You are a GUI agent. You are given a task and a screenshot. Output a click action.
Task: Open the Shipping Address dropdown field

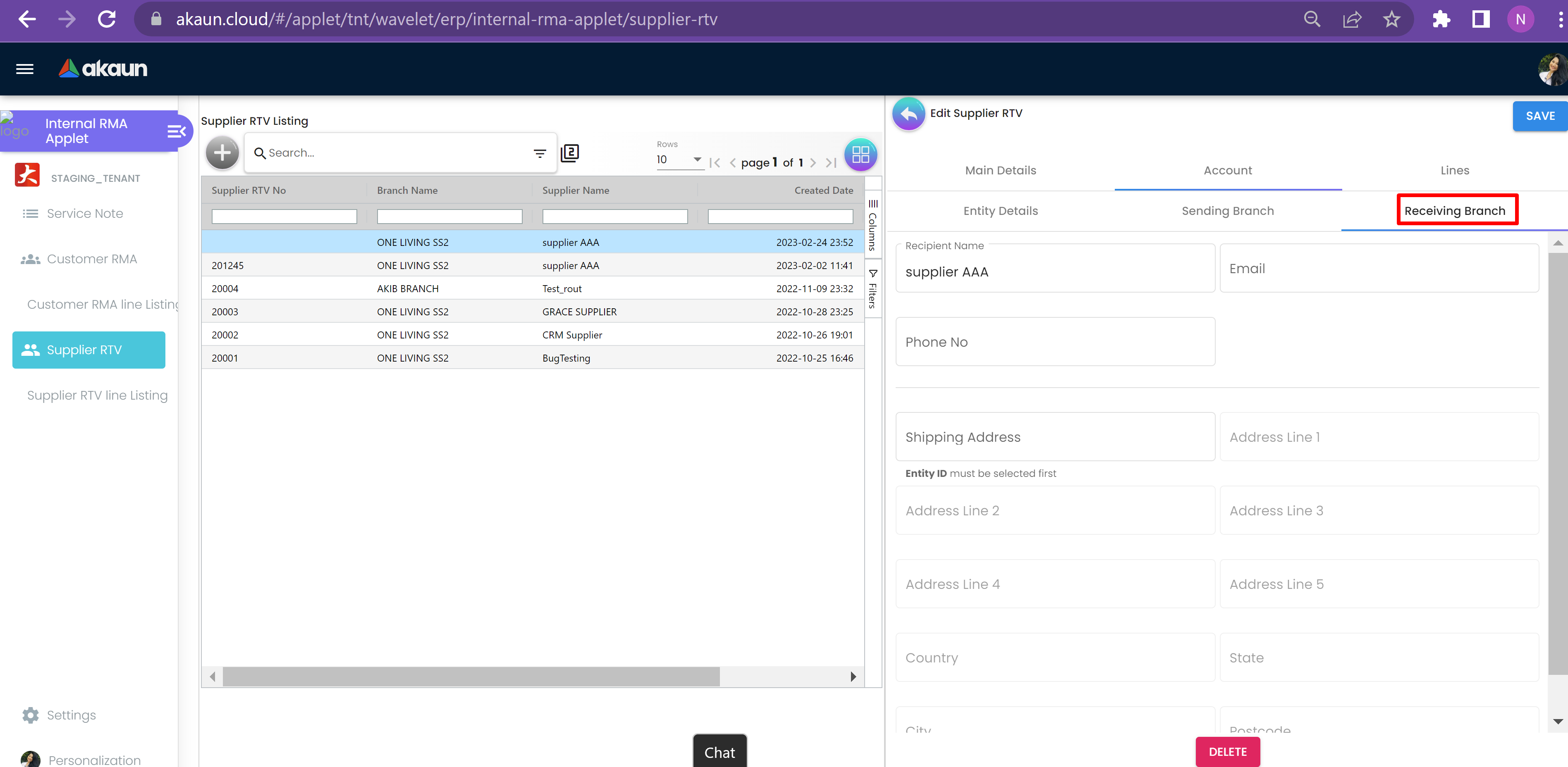[1055, 437]
